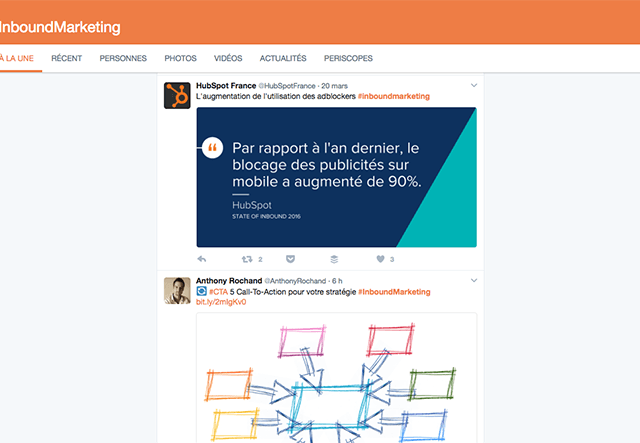Image resolution: width=640 pixels, height=443 pixels.
Task: Reply to the HubSpot France tweet
Action: (202, 259)
